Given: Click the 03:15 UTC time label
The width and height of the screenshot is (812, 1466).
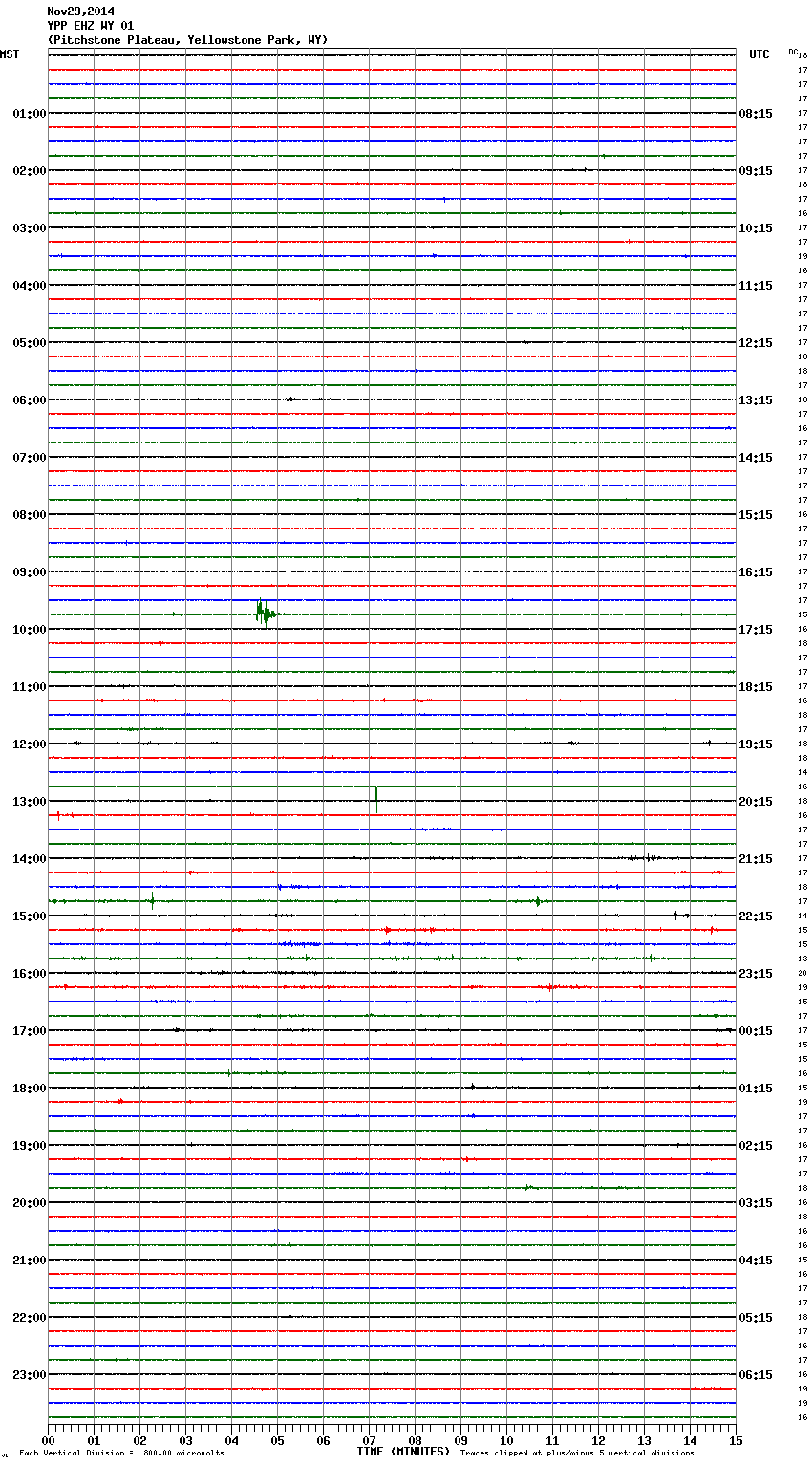Looking at the screenshot, I should [x=756, y=1203].
